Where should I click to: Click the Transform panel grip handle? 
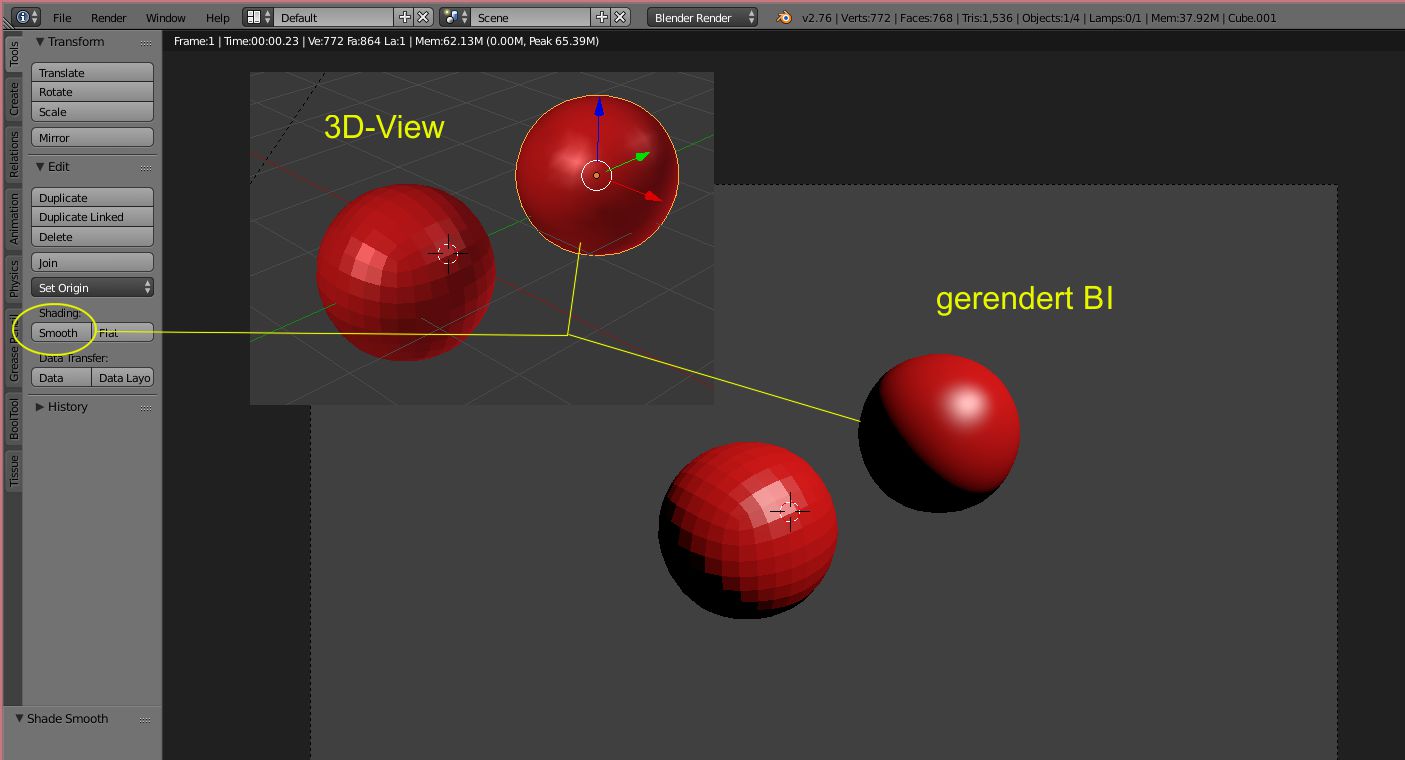point(146,42)
